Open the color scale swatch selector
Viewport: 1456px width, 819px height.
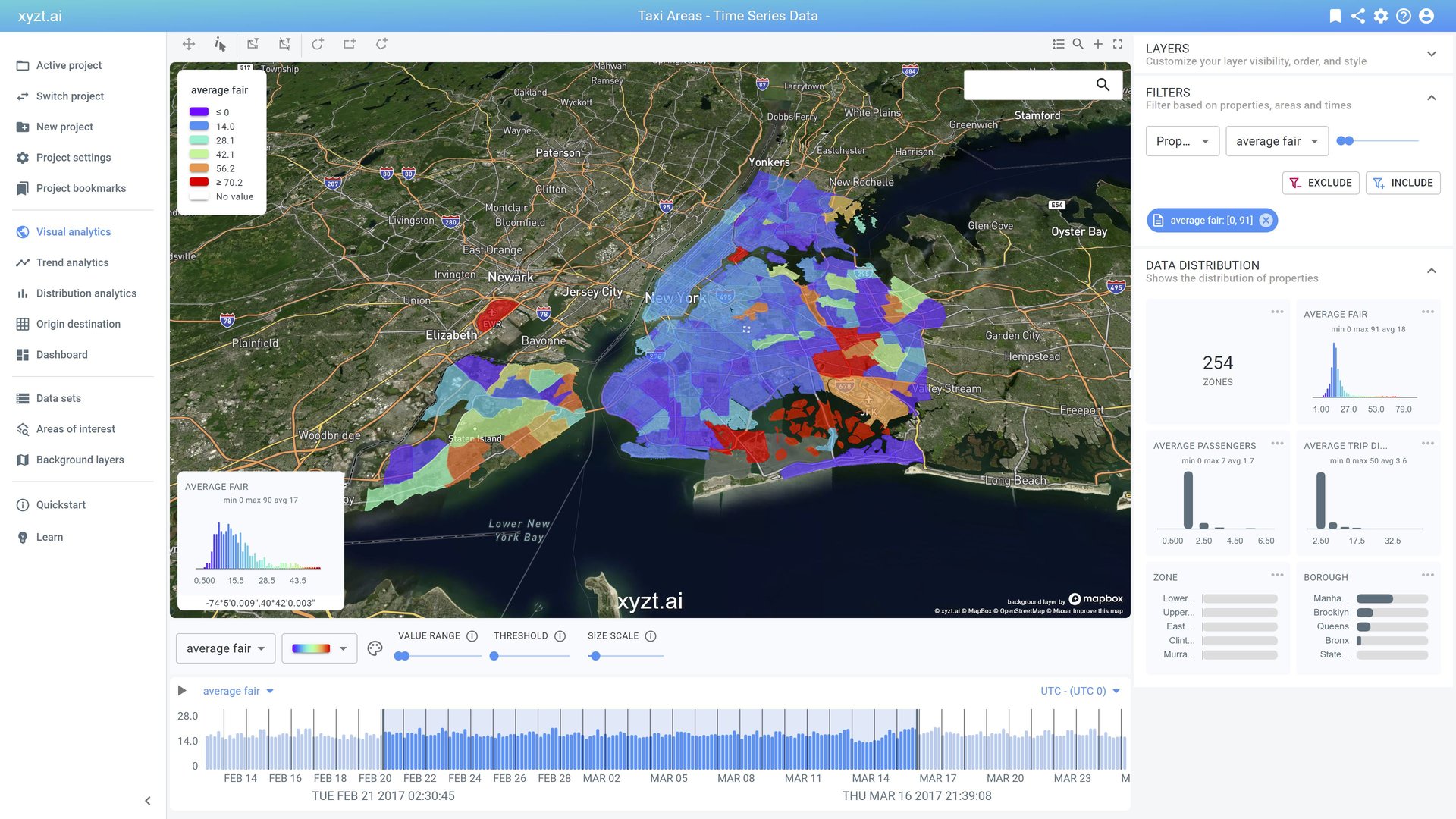[318, 648]
